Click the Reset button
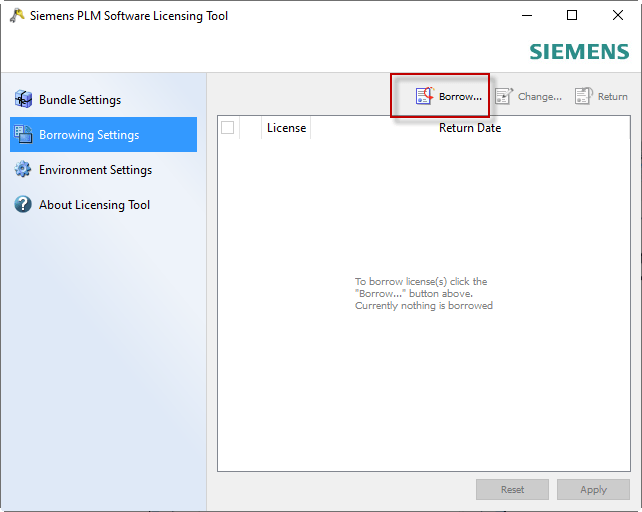The image size is (642, 512). click(512, 489)
